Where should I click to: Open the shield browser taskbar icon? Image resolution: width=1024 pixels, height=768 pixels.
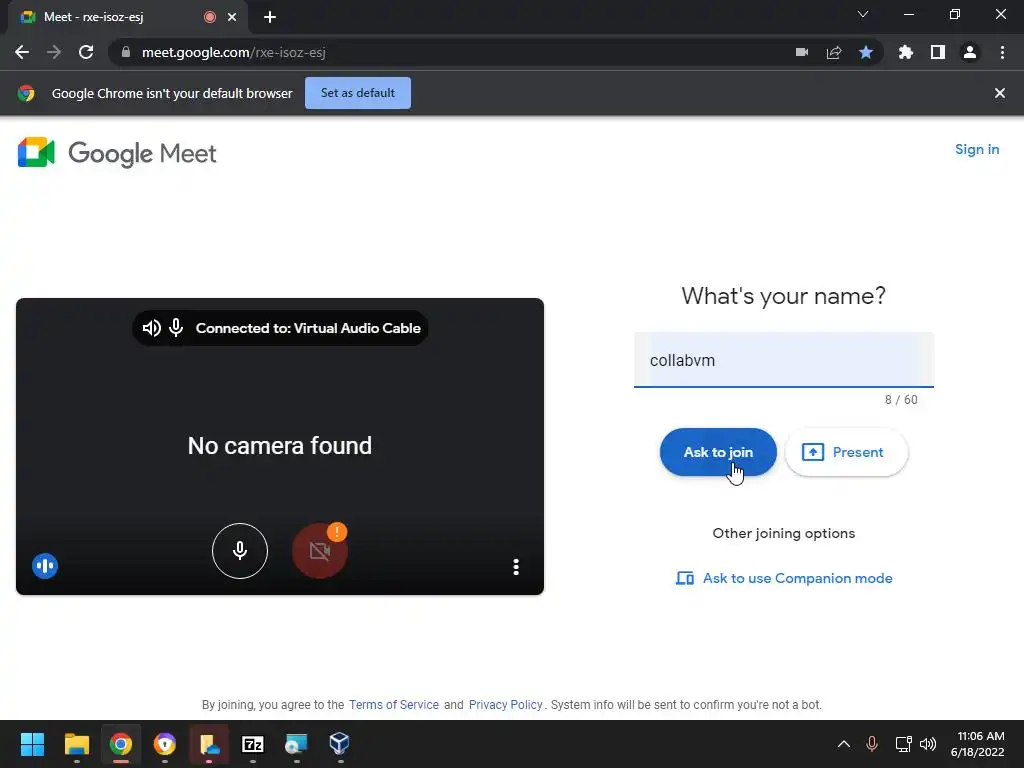(x=165, y=744)
